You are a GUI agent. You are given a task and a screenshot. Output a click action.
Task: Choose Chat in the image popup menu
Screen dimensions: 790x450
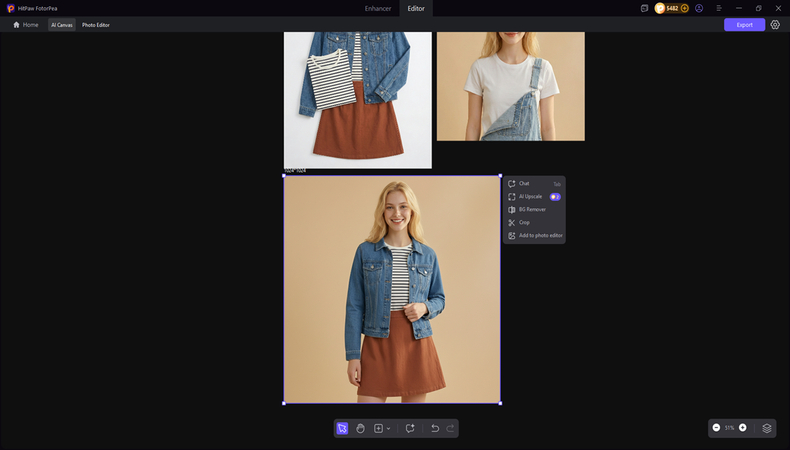(x=534, y=183)
